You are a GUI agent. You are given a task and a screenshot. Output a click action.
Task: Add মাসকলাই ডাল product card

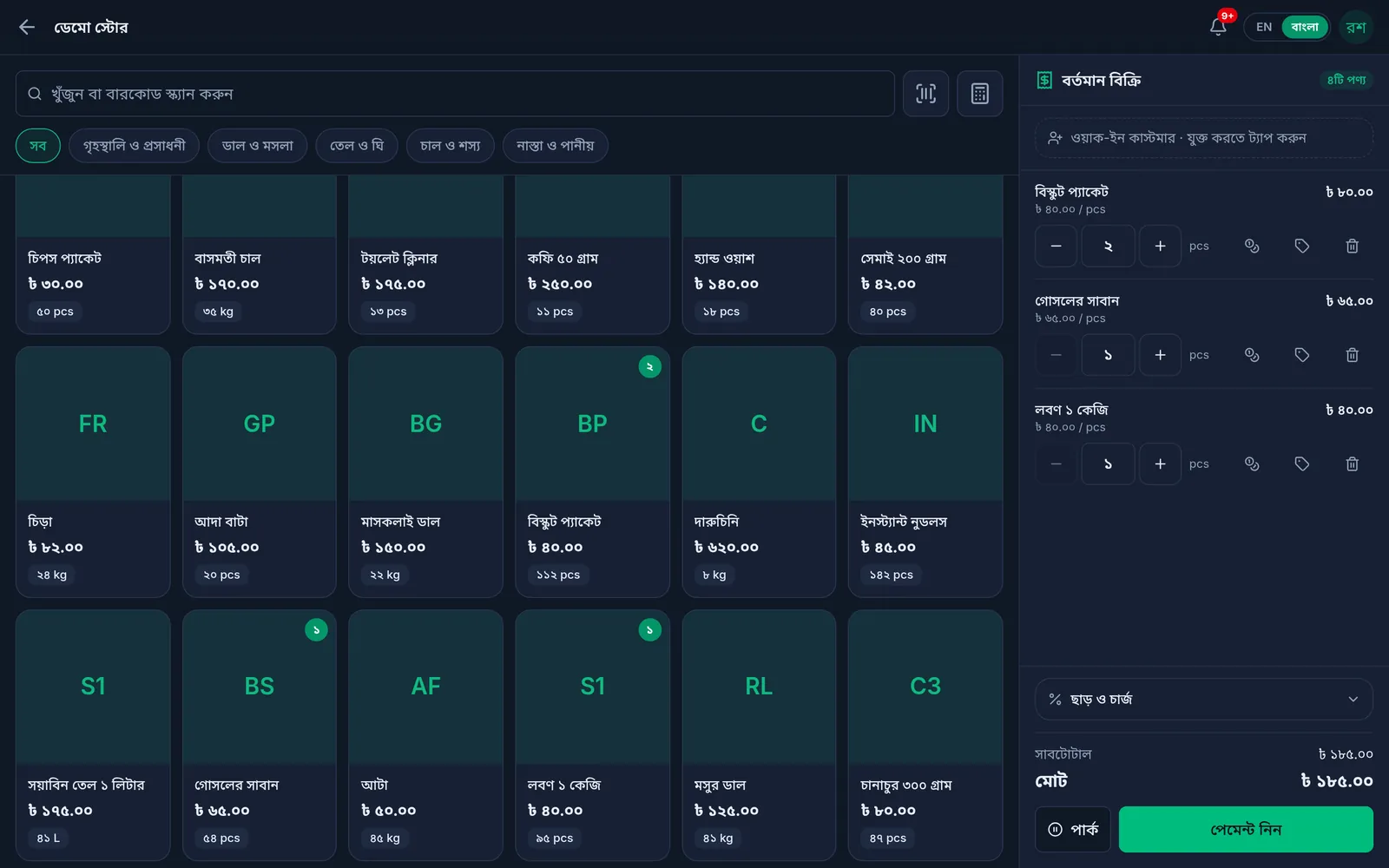[x=425, y=472]
